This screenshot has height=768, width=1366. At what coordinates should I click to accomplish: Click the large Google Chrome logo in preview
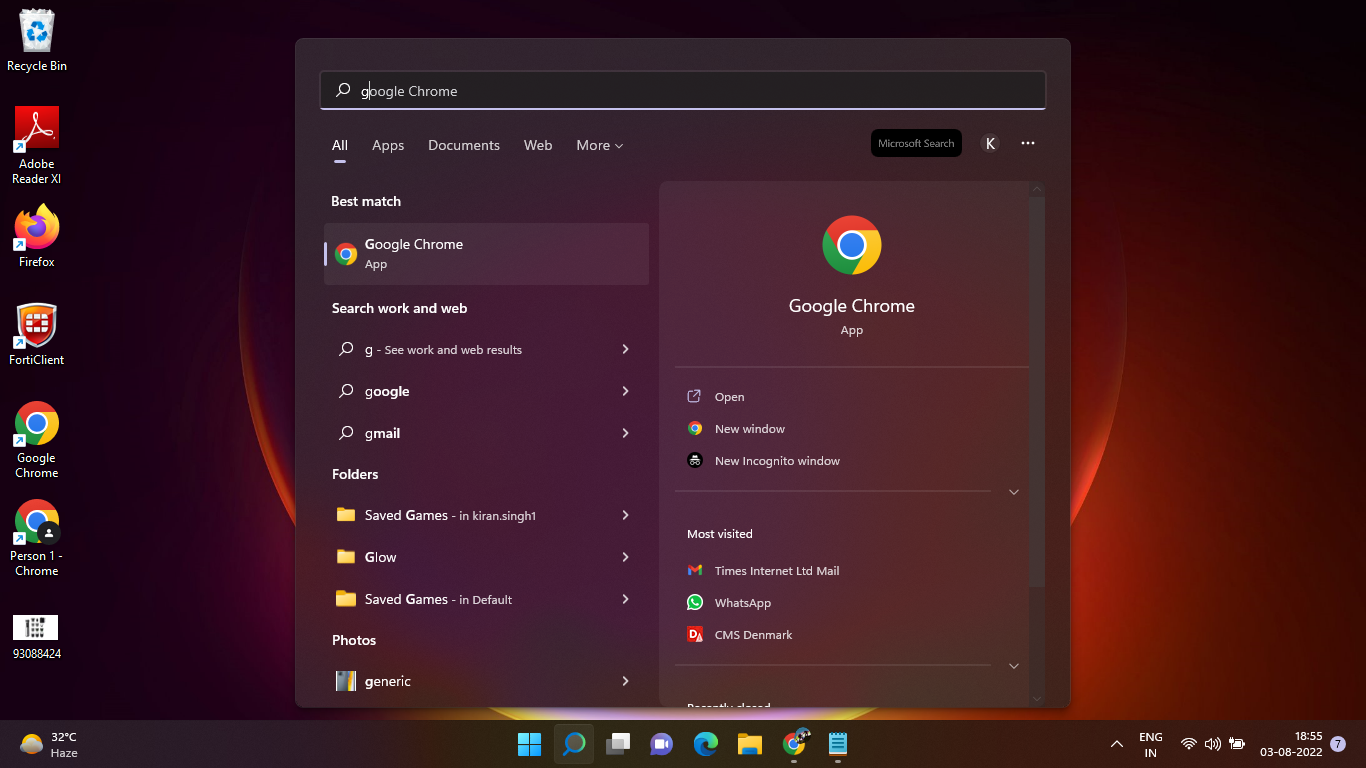coord(852,245)
